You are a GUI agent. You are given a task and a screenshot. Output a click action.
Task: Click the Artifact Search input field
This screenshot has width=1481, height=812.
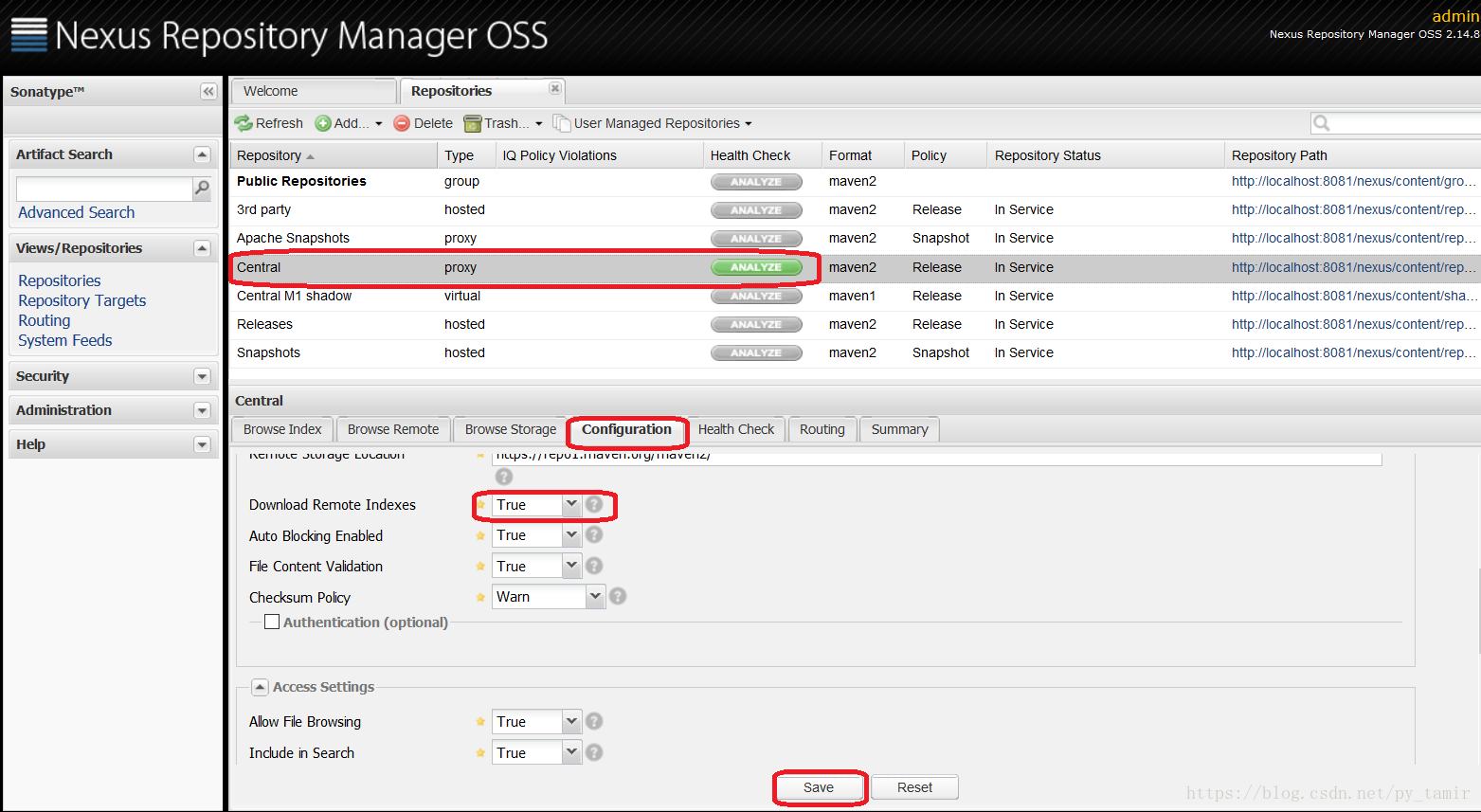click(104, 189)
